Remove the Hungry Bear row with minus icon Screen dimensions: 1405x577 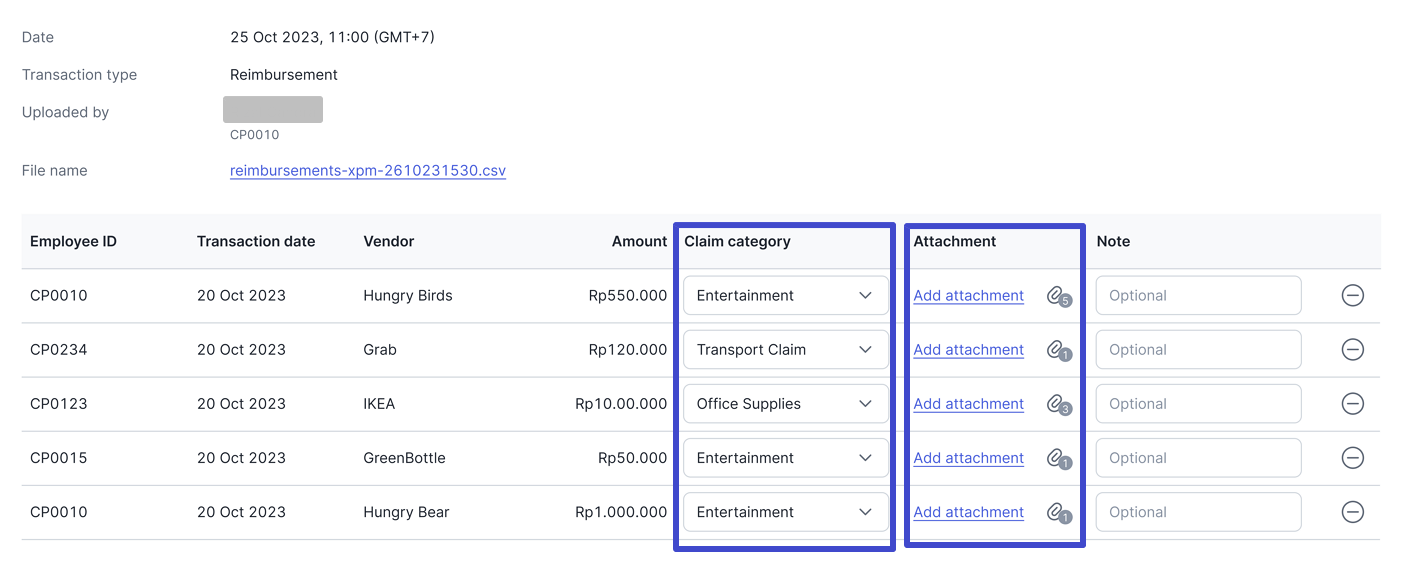pos(1352,512)
